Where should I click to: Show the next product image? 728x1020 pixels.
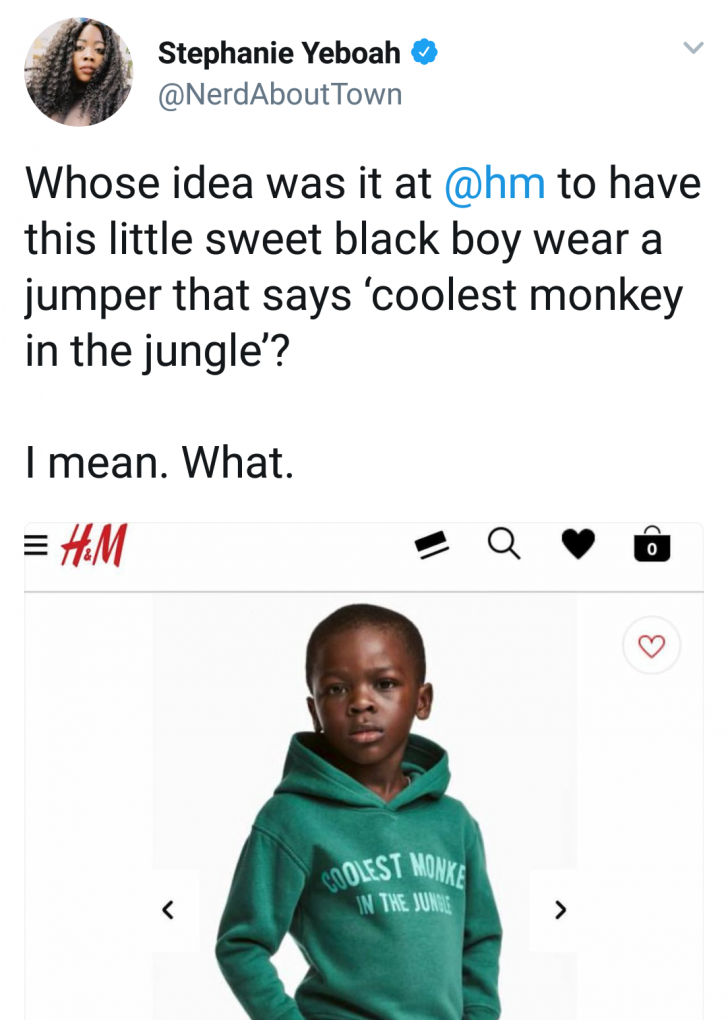[560, 910]
